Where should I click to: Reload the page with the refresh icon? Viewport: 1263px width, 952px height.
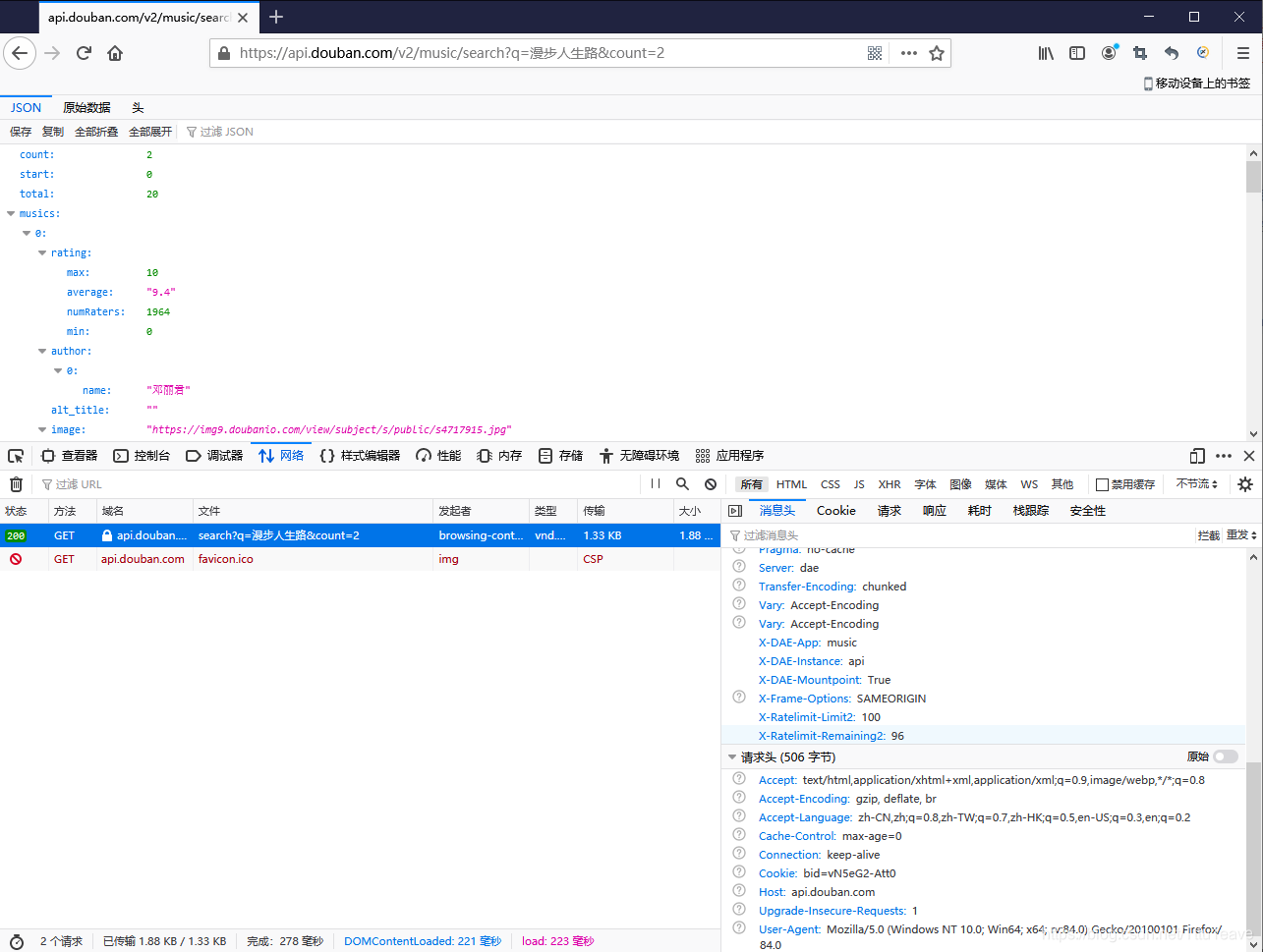pos(85,53)
